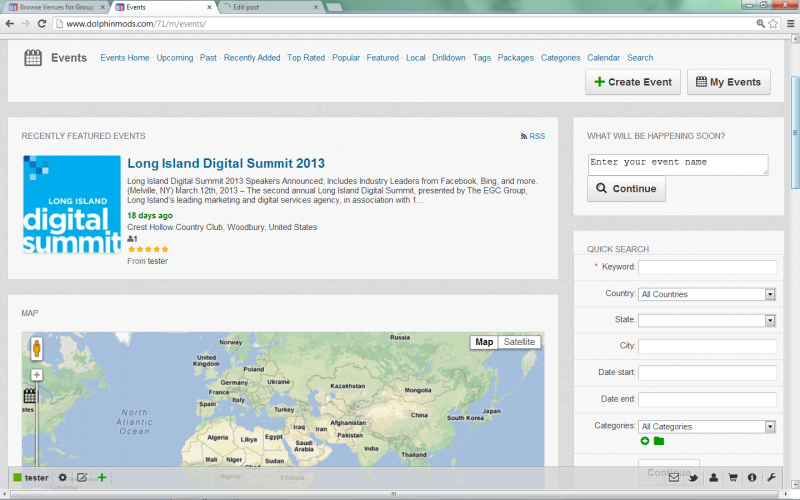Focus the Date start field
The height and width of the screenshot is (500, 800).
pos(707,373)
